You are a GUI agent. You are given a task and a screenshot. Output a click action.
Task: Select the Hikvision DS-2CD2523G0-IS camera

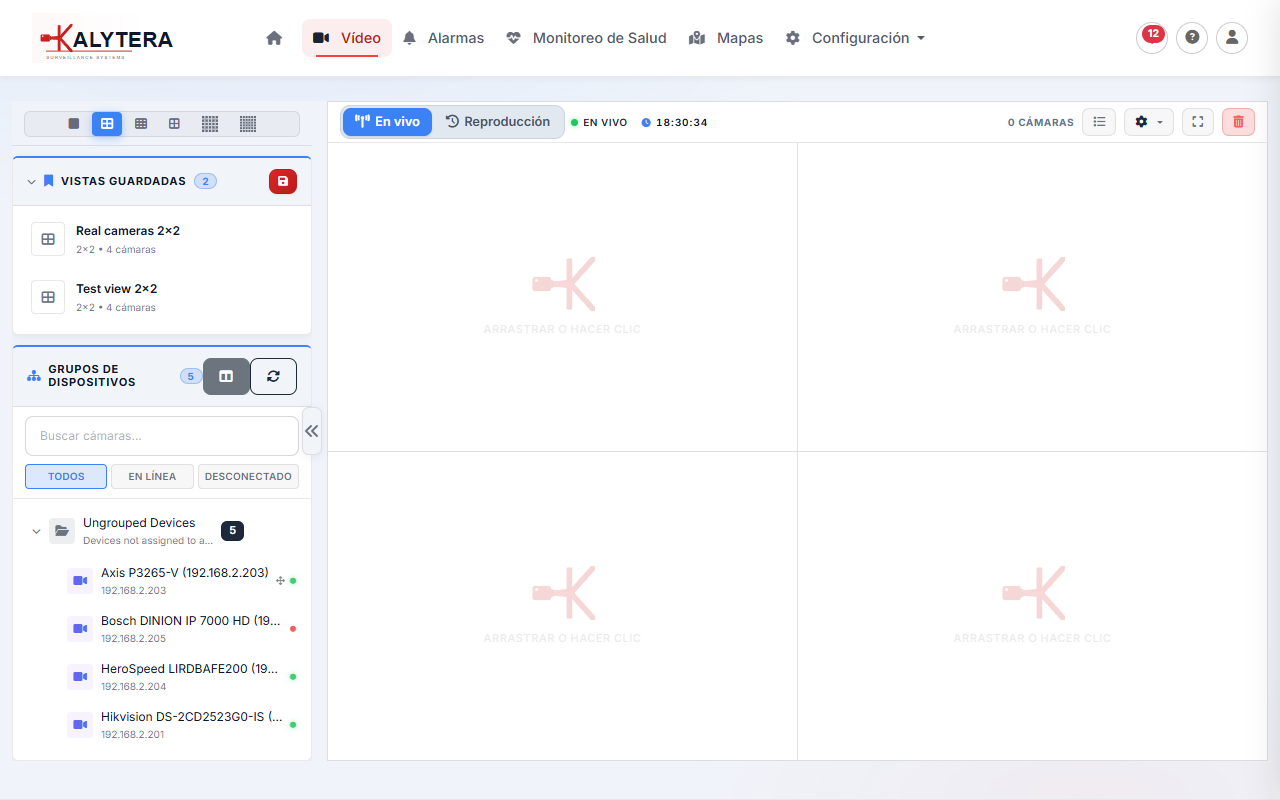click(x=182, y=725)
